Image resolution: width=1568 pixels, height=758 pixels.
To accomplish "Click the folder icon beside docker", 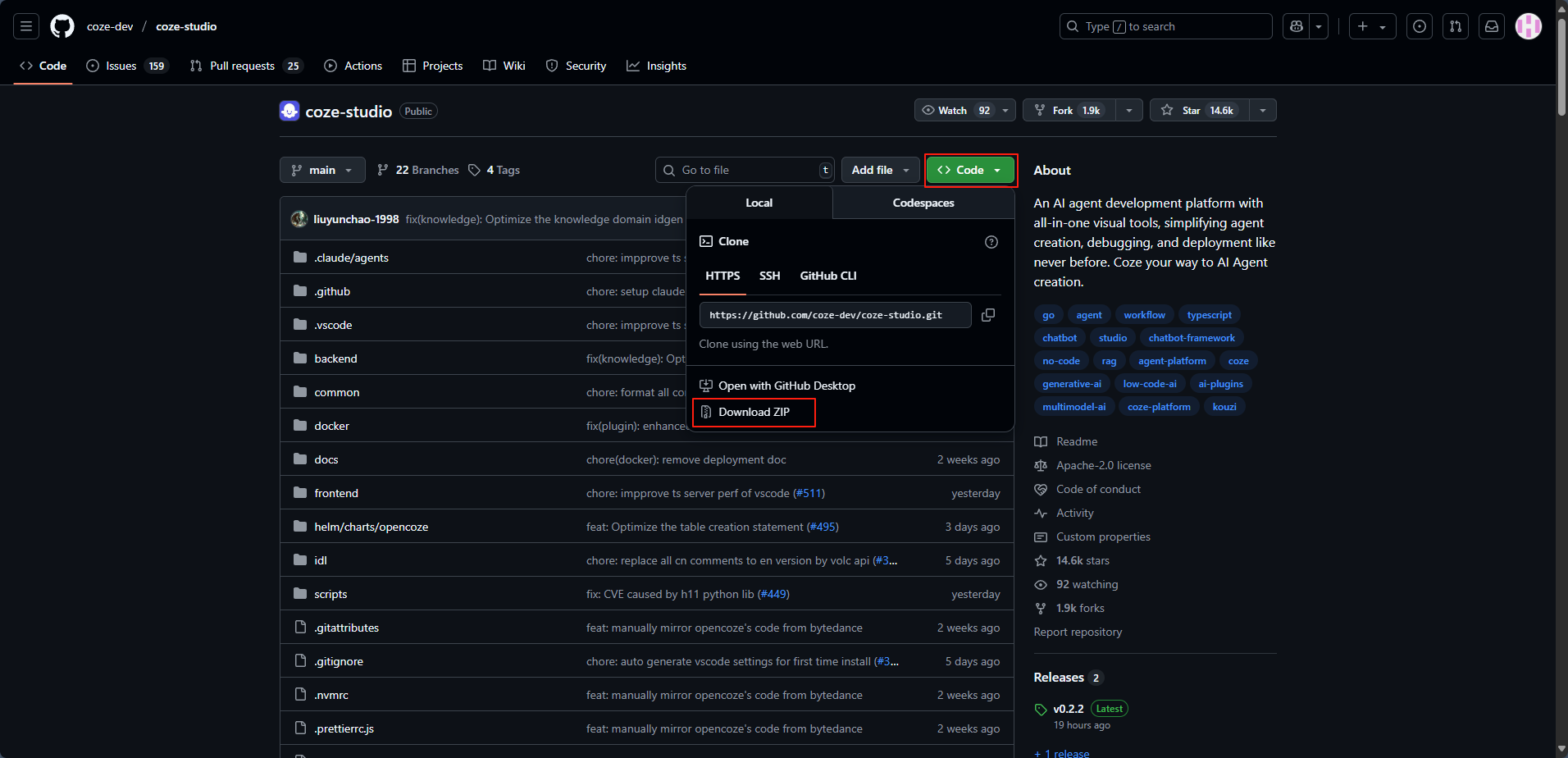I will point(300,426).
